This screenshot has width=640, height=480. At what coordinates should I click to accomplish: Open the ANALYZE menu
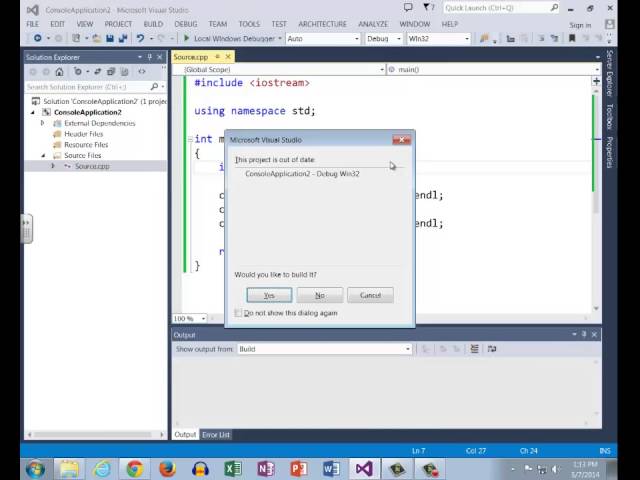pos(373,24)
